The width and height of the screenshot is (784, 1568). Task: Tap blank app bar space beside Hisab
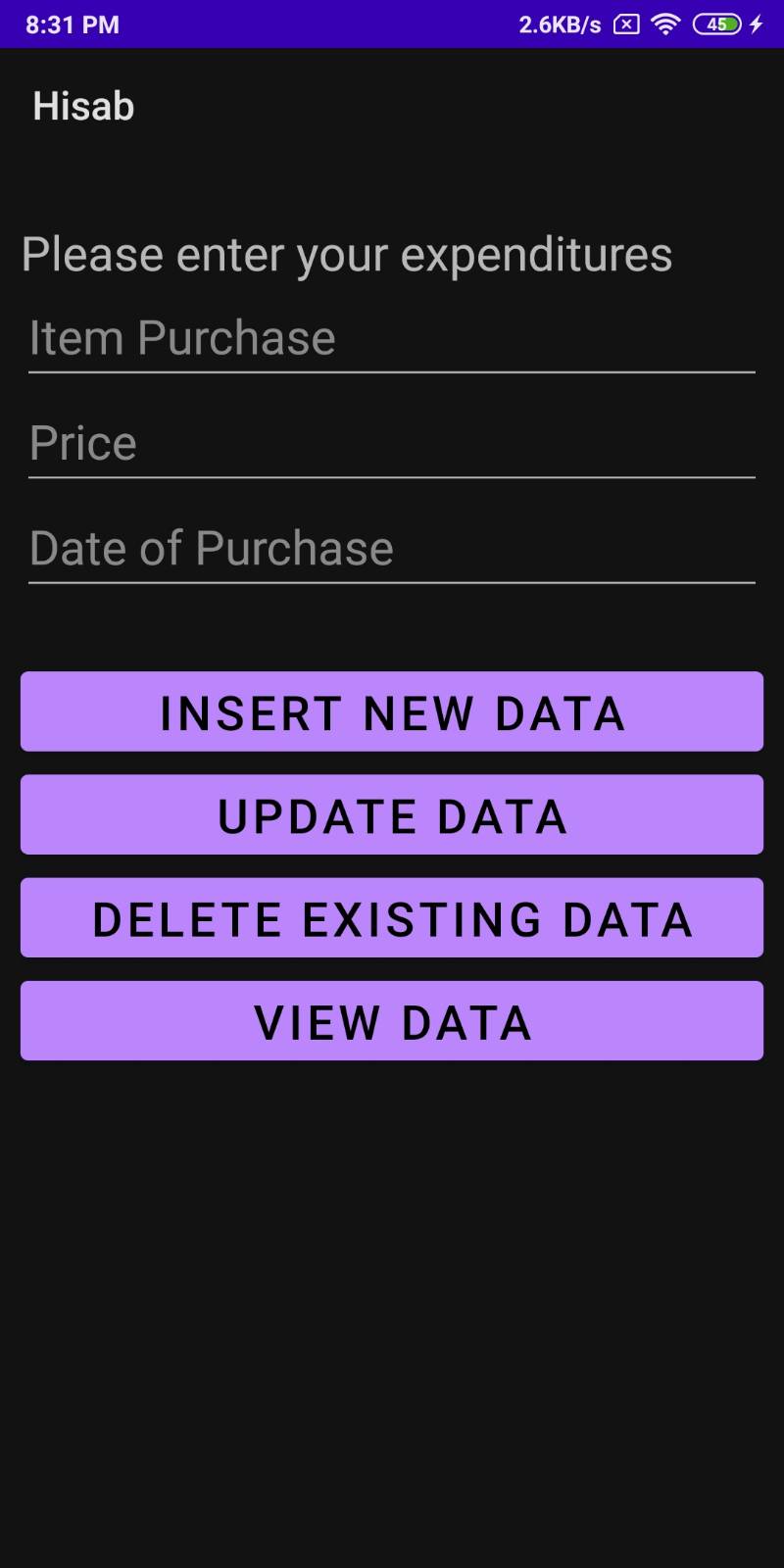[461, 106]
